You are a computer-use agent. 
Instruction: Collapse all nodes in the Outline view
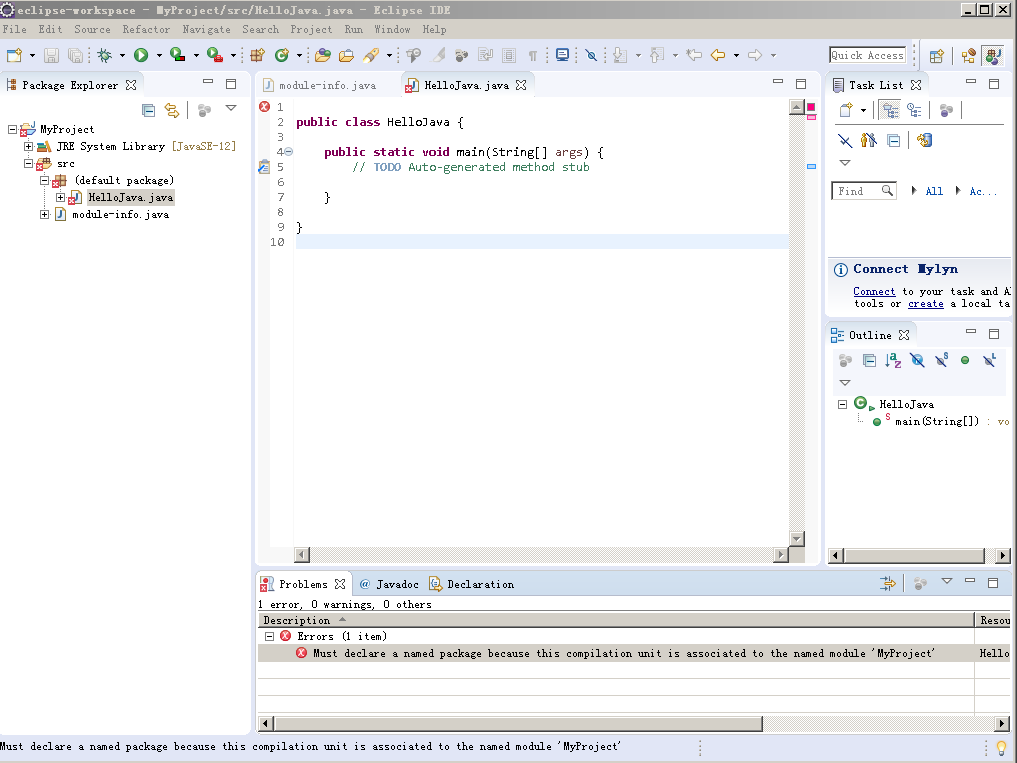tap(869, 360)
